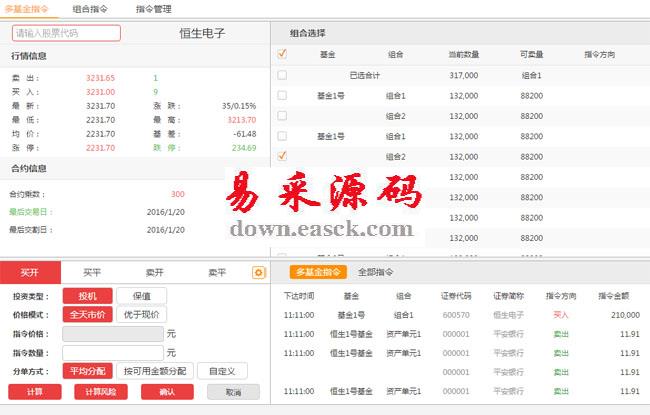Select 优于现价 price mode

coord(141,314)
